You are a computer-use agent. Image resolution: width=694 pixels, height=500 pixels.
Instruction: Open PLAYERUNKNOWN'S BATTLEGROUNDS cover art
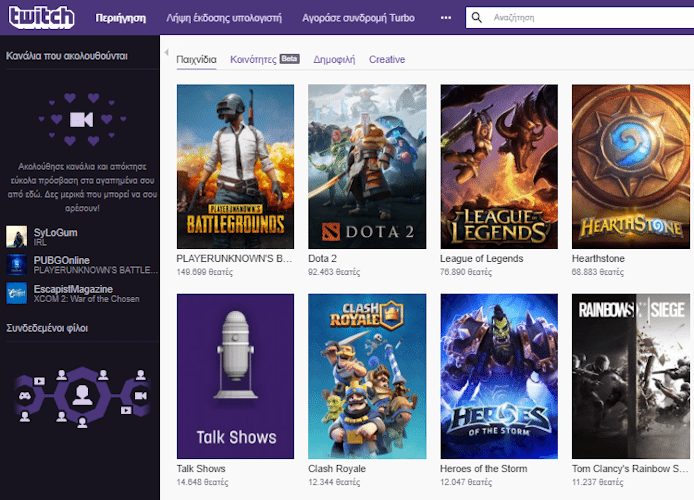pos(235,166)
